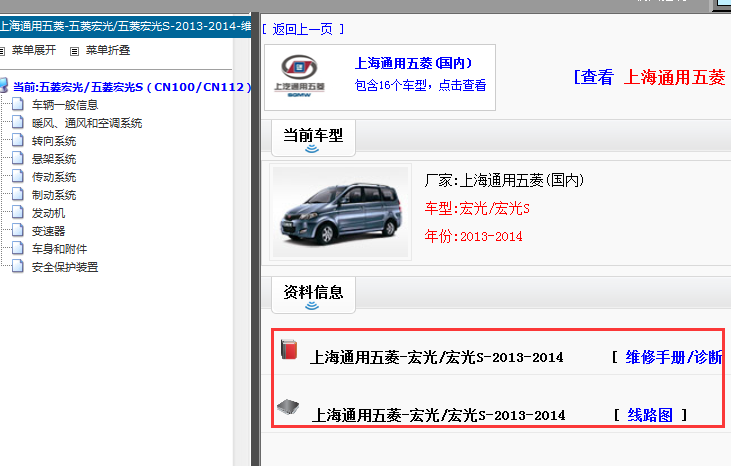This screenshot has height=466, width=731.
Task: Open 暖风、通风和空调系统 tree entry
Action: point(87,123)
